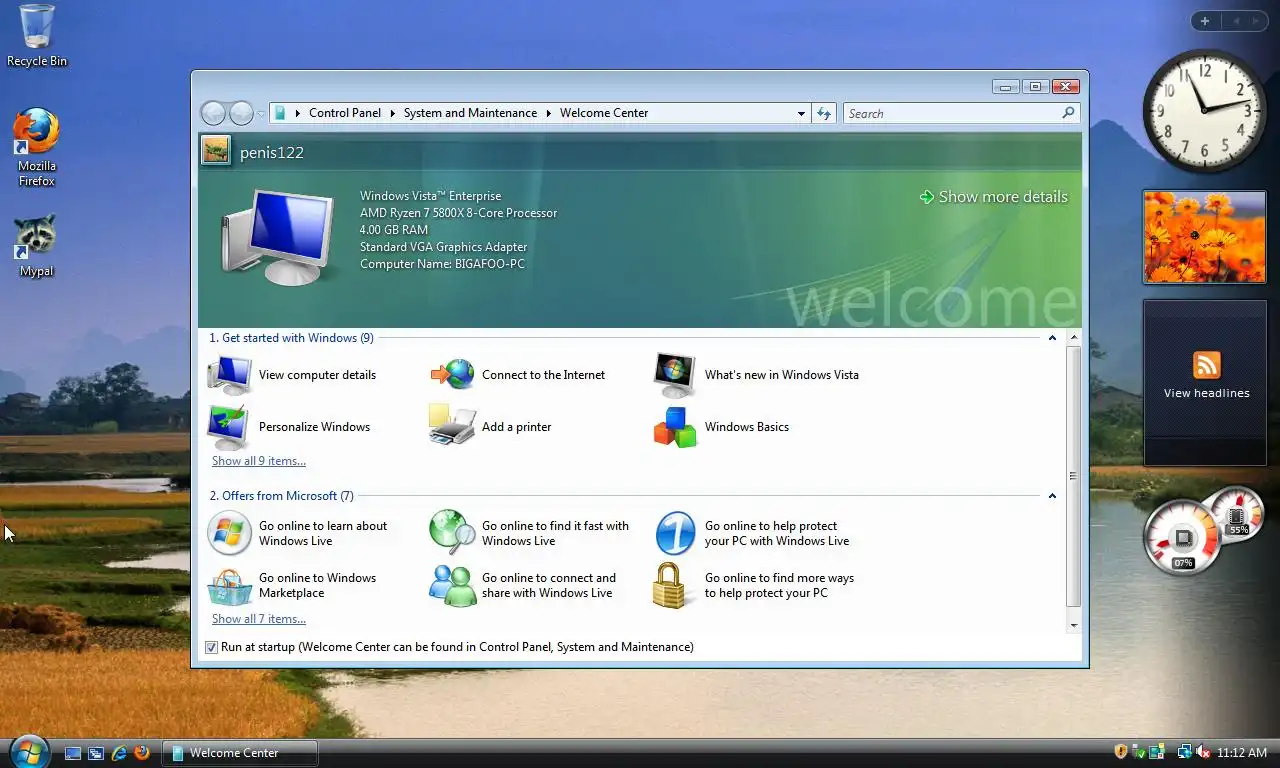Click the Forward navigation button

[x=241, y=113]
